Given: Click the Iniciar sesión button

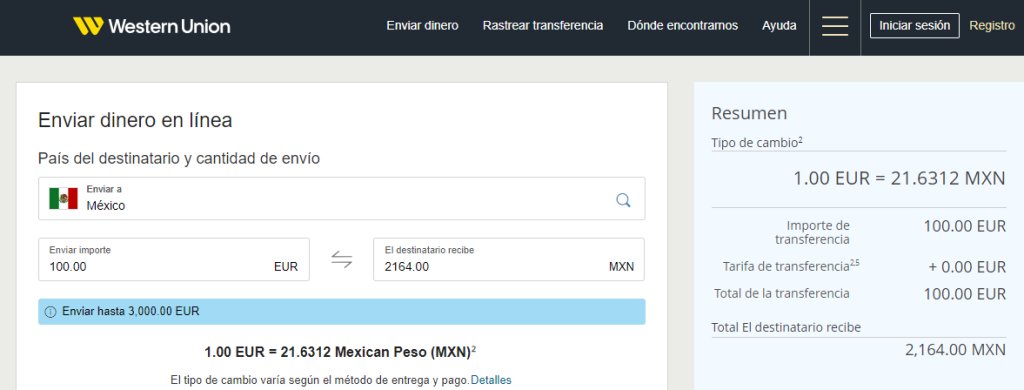Looking at the screenshot, I should coord(914,25).
